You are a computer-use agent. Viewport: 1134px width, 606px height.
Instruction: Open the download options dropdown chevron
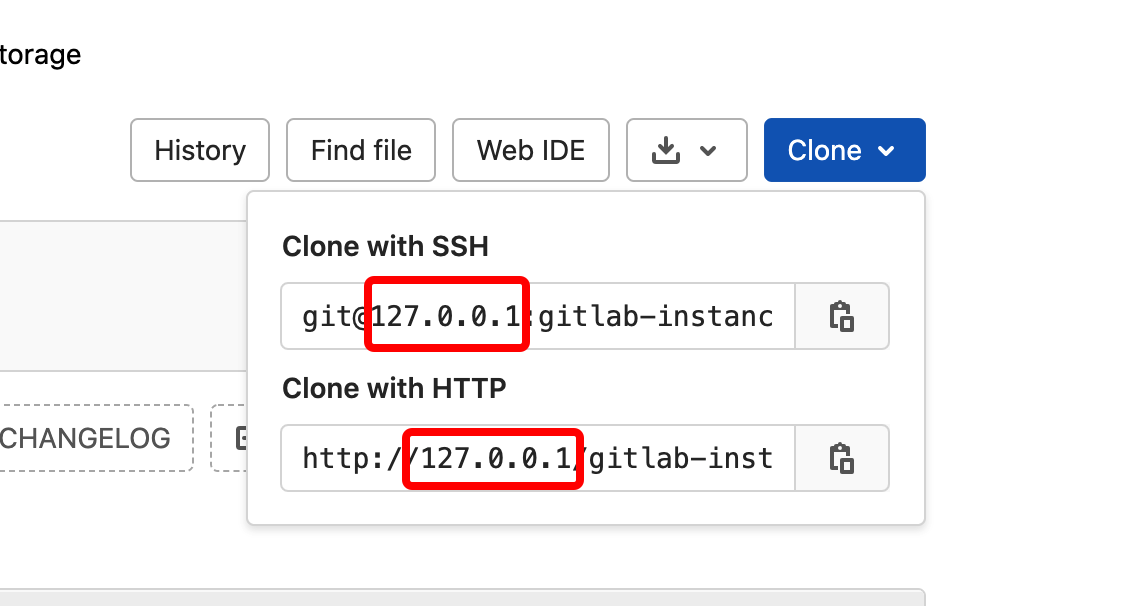click(710, 150)
